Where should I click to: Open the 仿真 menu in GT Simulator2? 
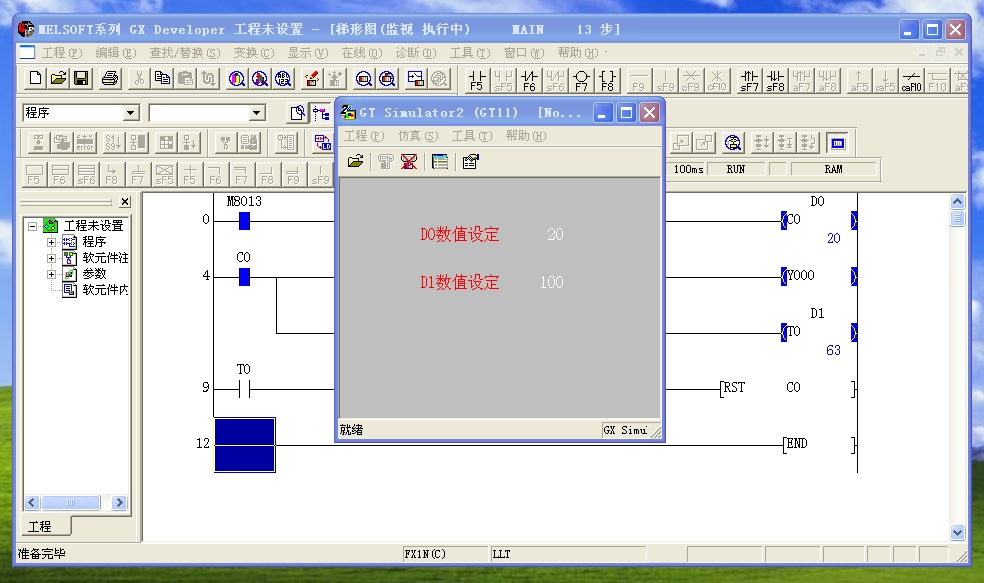coord(417,136)
